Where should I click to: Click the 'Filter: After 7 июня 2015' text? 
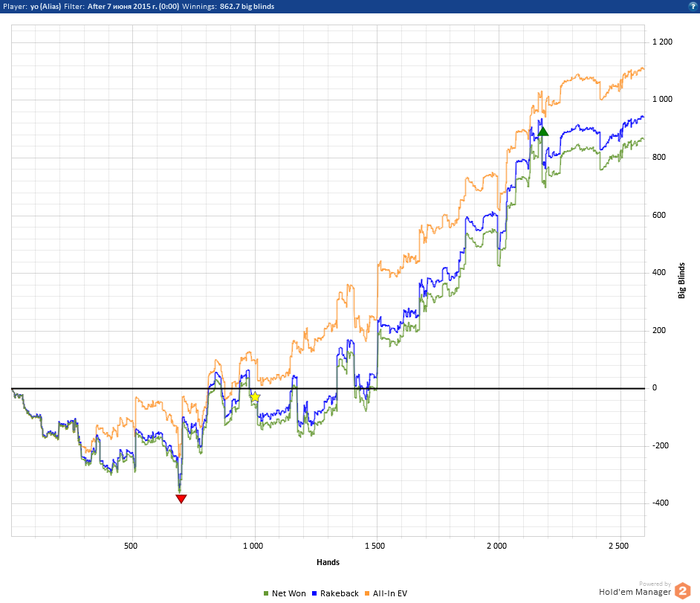(x=121, y=6)
